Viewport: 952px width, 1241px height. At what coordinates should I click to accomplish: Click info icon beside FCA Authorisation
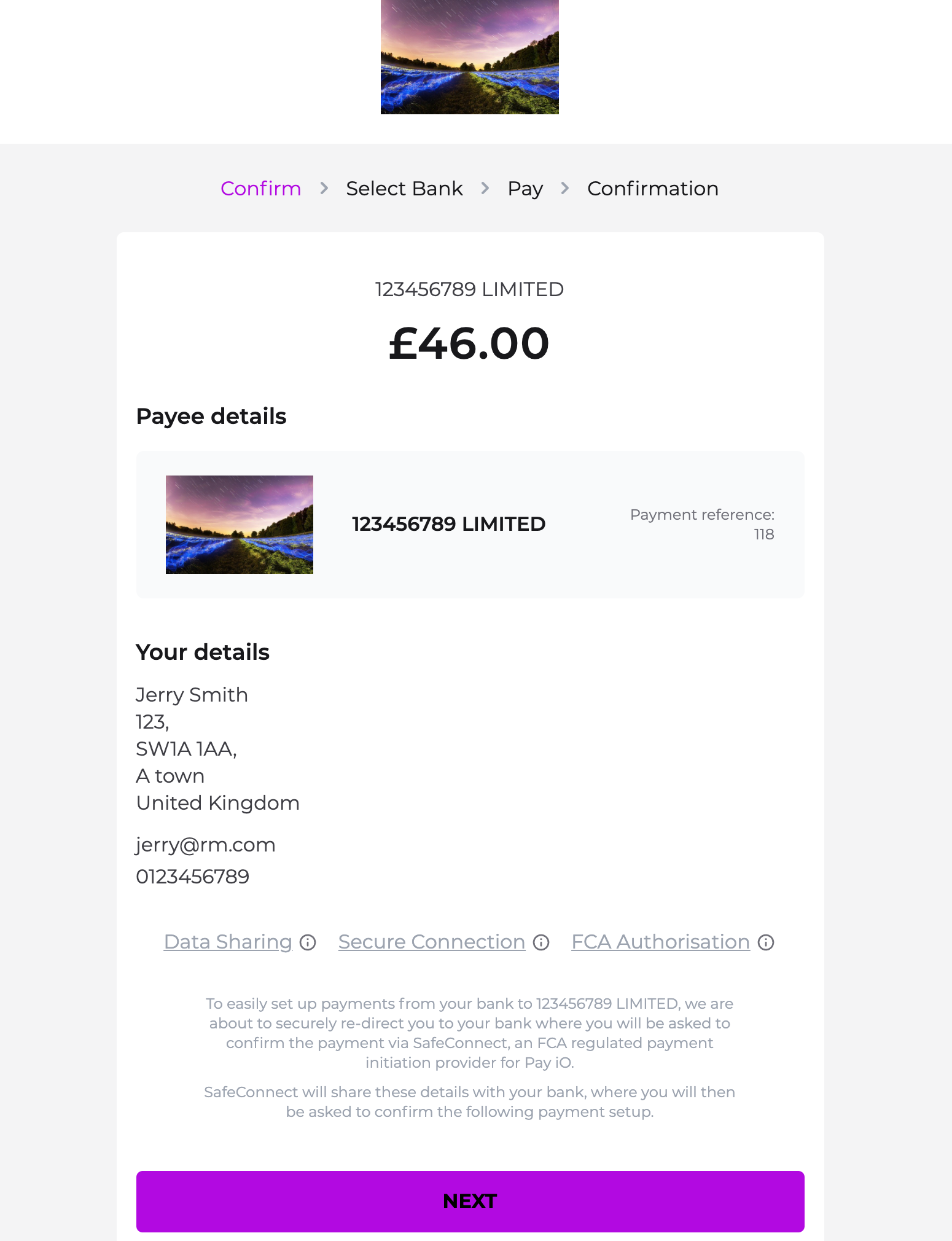(766, 942)
